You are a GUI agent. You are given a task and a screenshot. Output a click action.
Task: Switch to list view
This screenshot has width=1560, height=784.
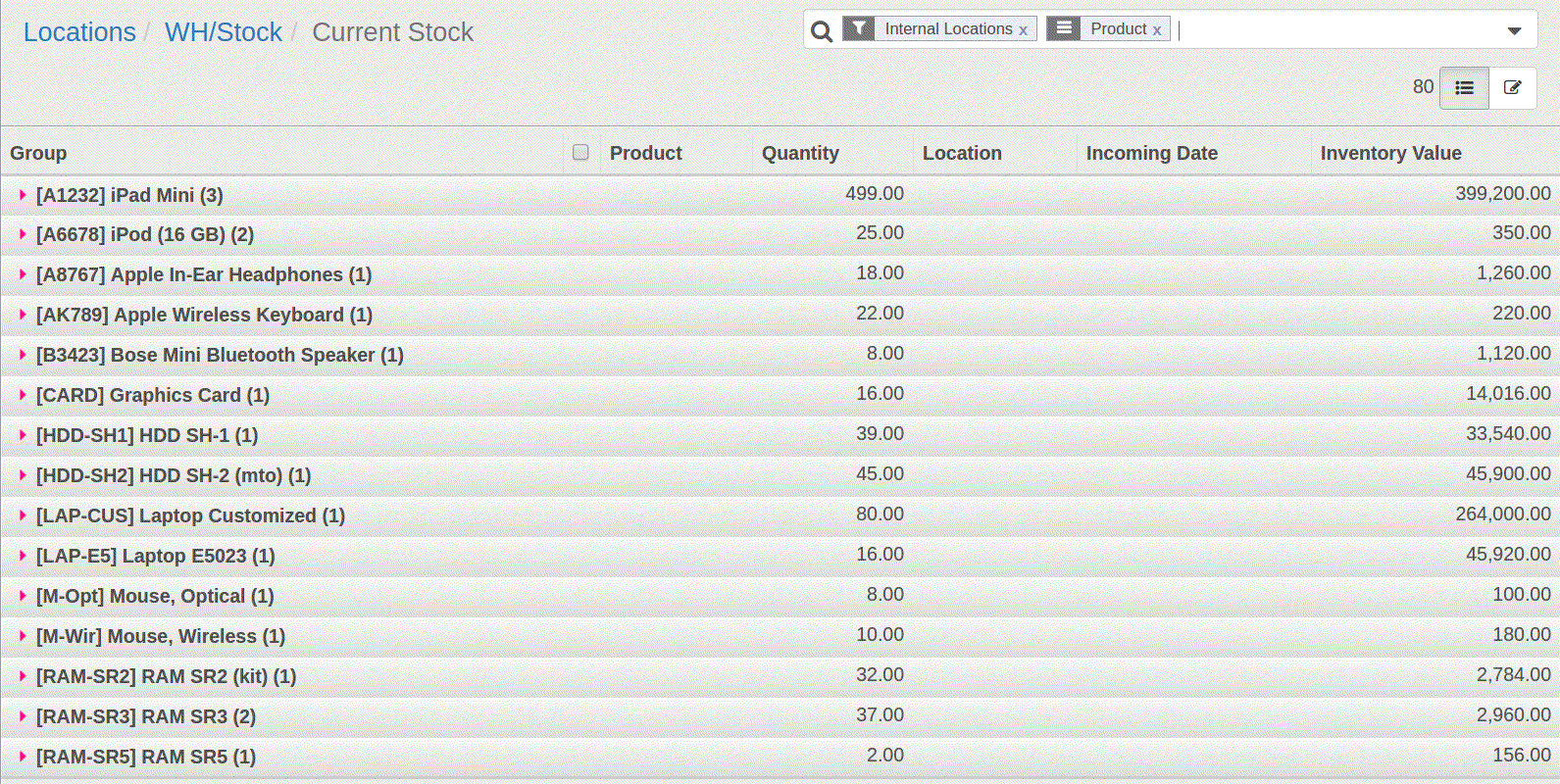click(1464, 87)
